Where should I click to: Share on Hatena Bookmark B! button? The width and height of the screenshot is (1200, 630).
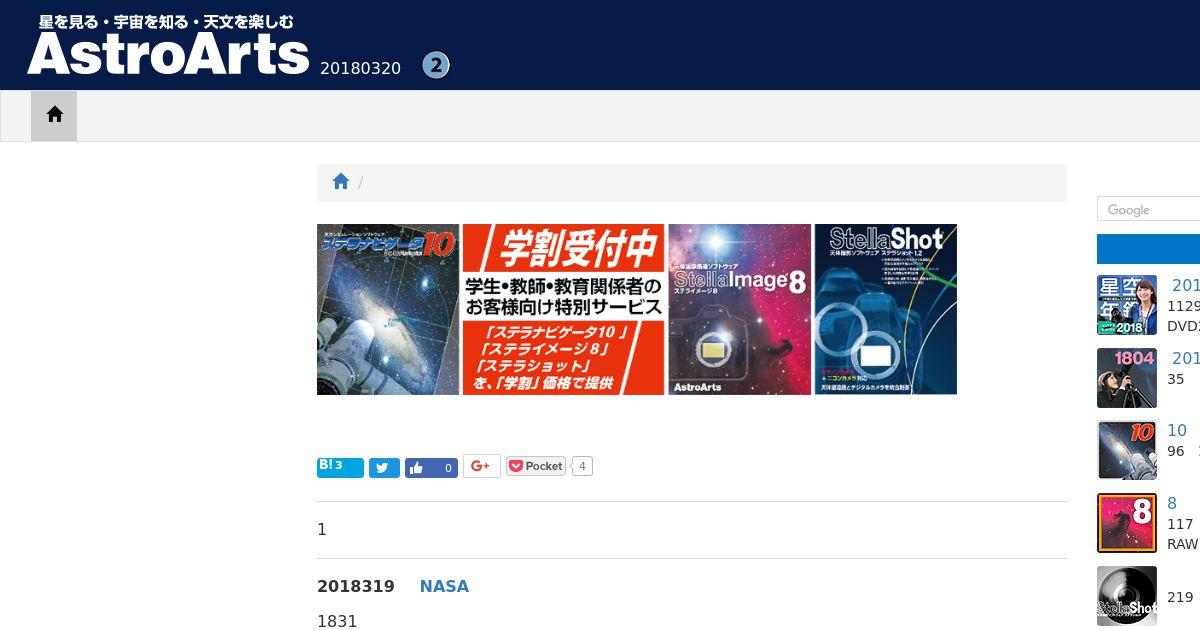coord(340,467)
